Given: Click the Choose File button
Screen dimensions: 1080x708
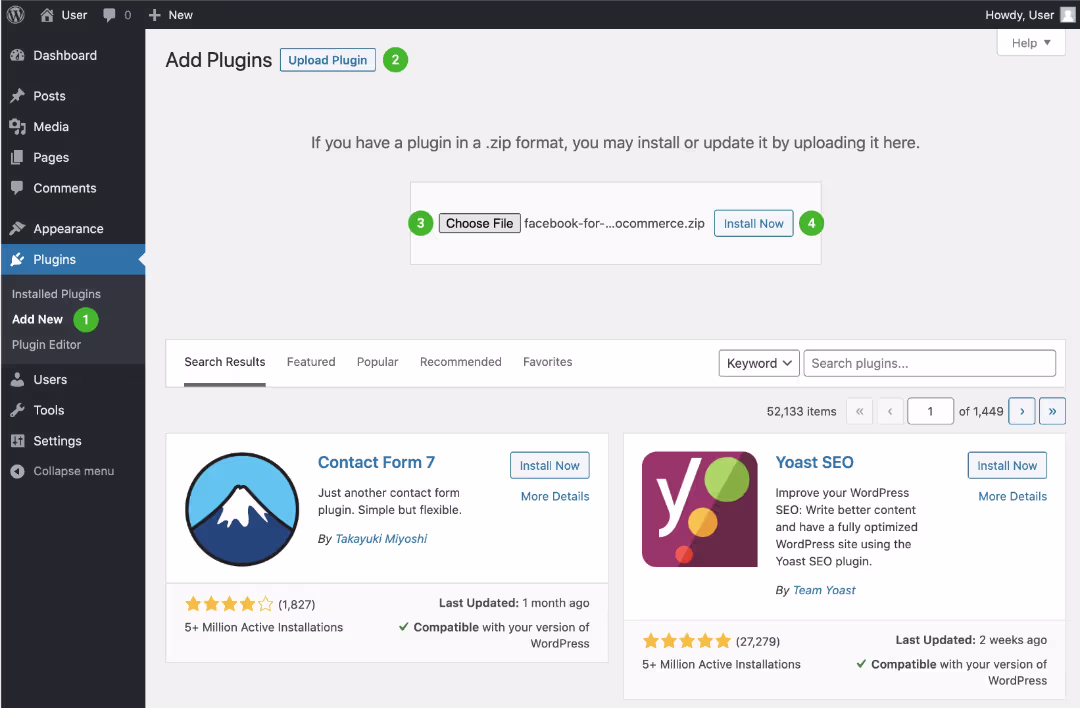Looking at the screenshot, I should (479, 223).
